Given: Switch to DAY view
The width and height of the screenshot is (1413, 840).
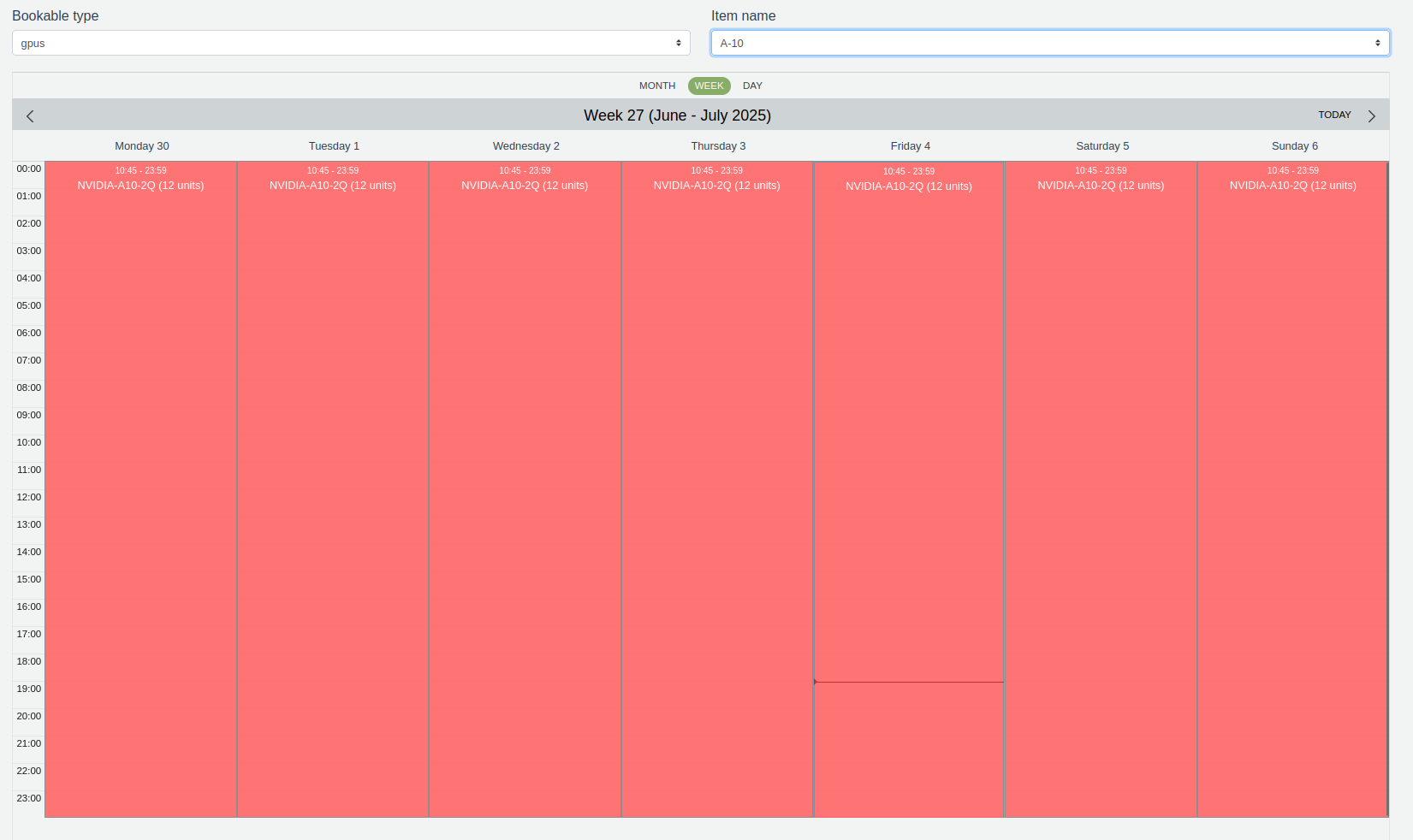Looking at the screenshot, I should (x=752, y=86).
